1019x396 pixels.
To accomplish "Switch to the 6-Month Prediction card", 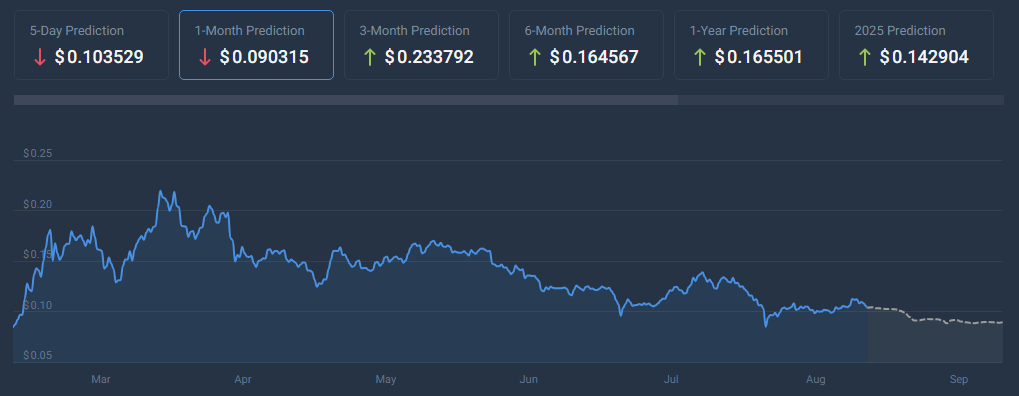I will (x=586, y=45).
